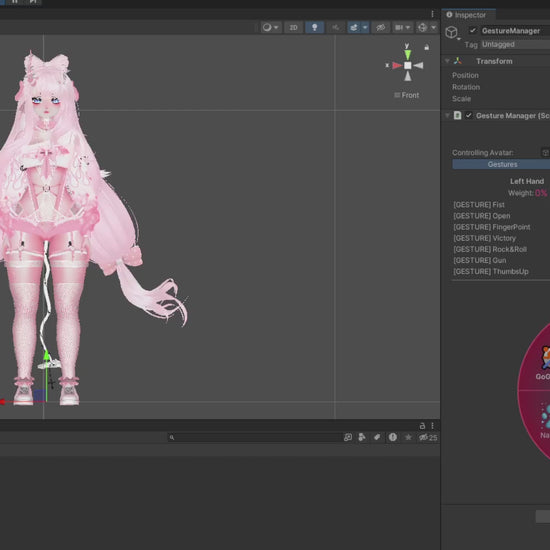Toggle scene effects (skybox/fx) button
This screenshot has width=550, height=550.
354,27
